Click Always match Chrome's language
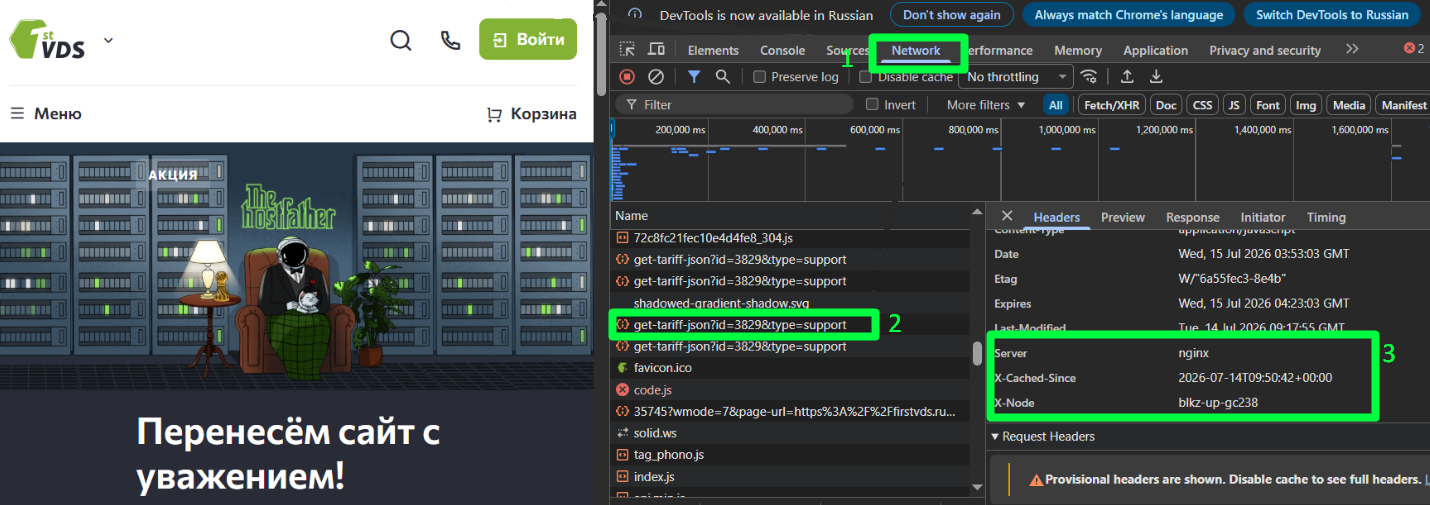 coord(1128,15)
